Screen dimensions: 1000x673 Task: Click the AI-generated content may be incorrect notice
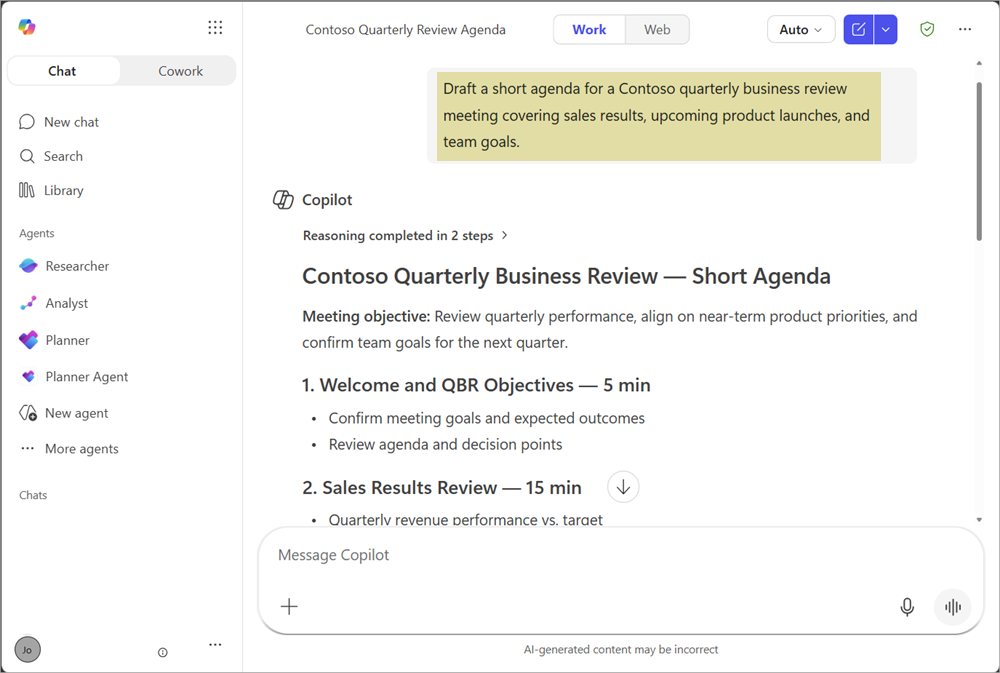621,649
